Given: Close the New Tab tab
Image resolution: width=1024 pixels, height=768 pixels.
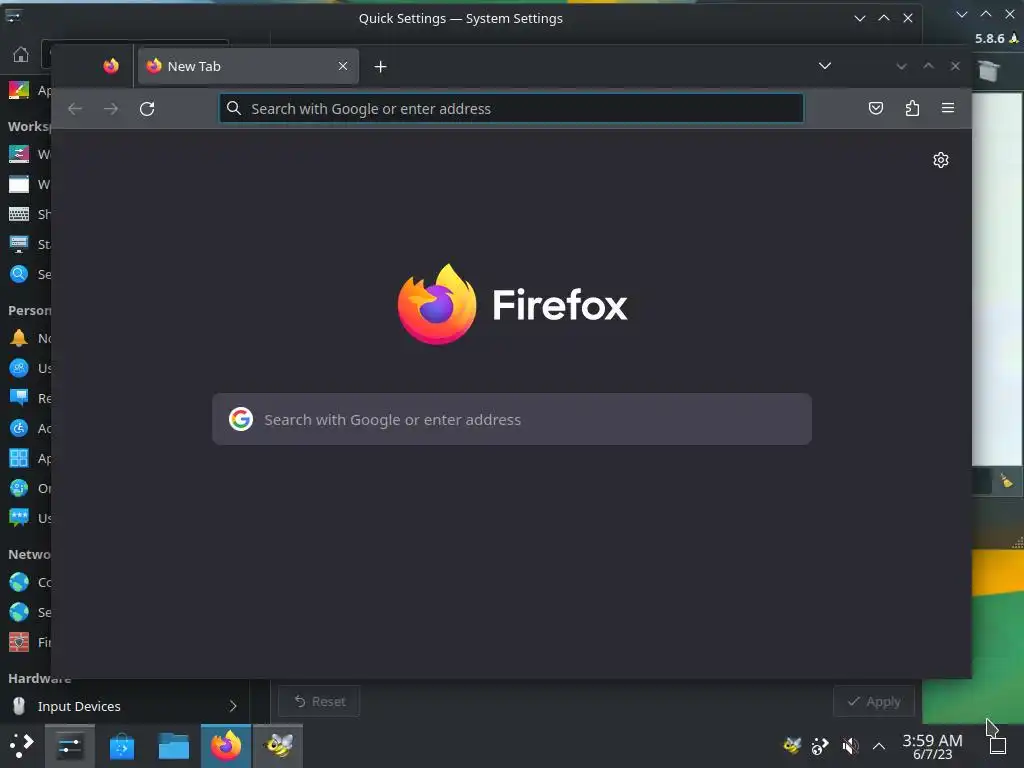Looking at the screenshot, I should coord(343,66).
